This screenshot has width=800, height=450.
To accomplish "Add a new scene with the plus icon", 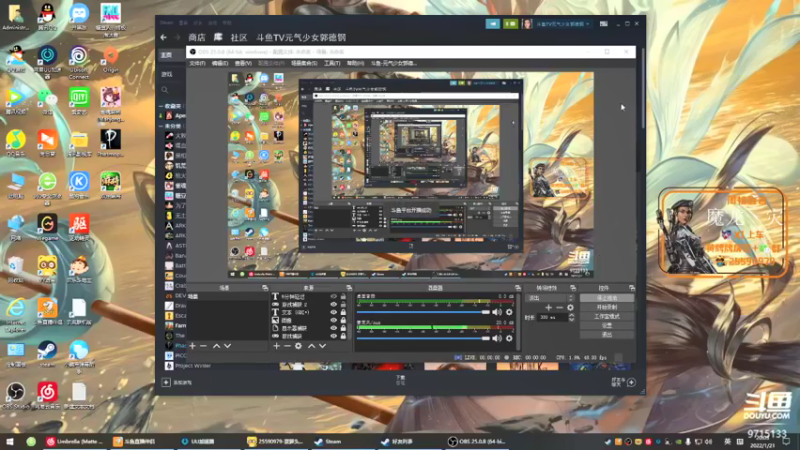I will [192, 346].
